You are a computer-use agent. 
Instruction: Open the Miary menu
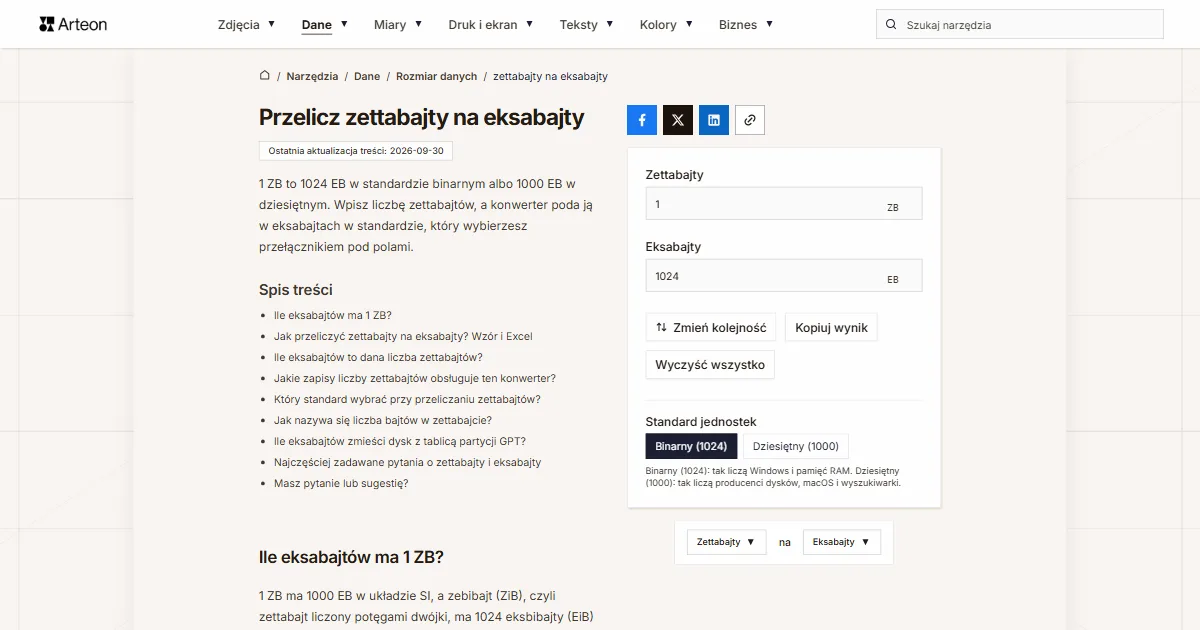pos(398,24)
